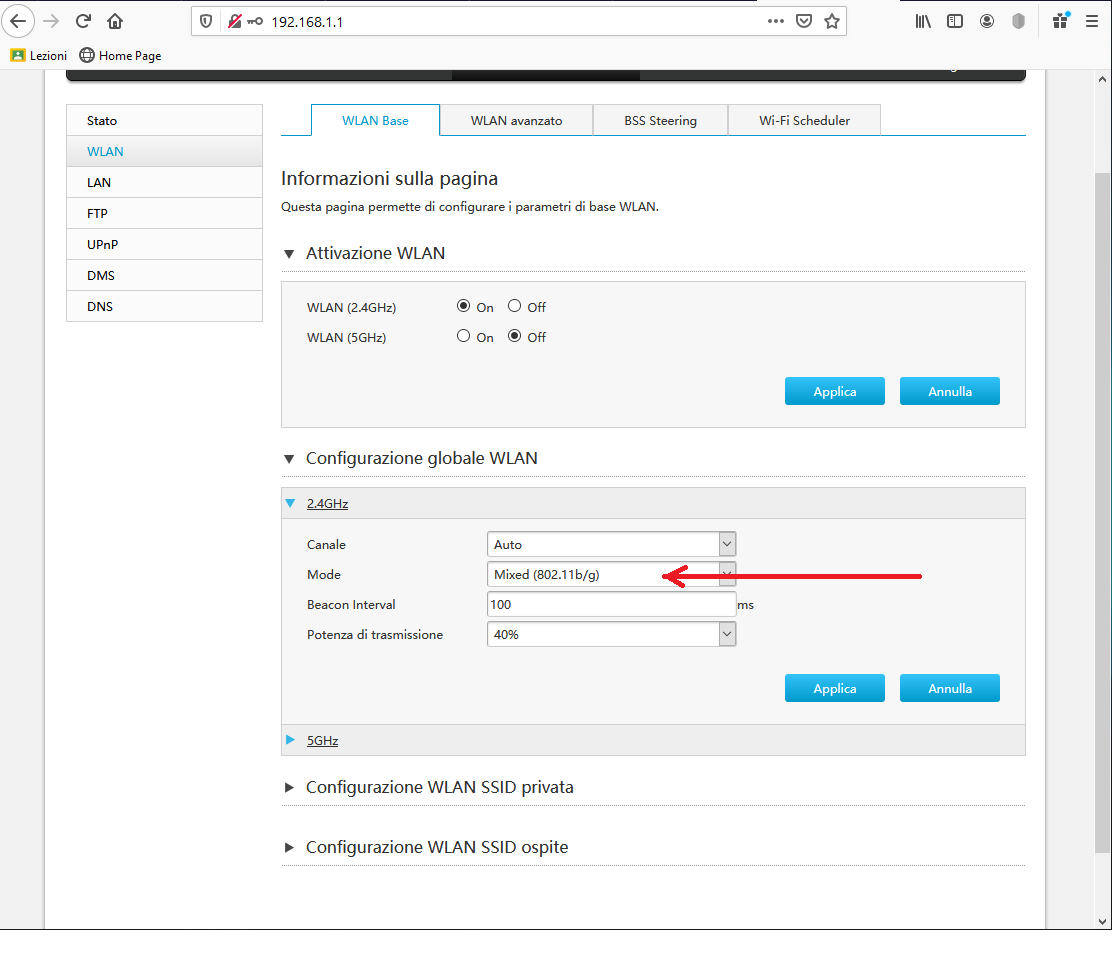Image resolution: width=1115 pixels, height=963 pixels.
Task: Switch to the WLAN avanzato tab
Action: 515,119
